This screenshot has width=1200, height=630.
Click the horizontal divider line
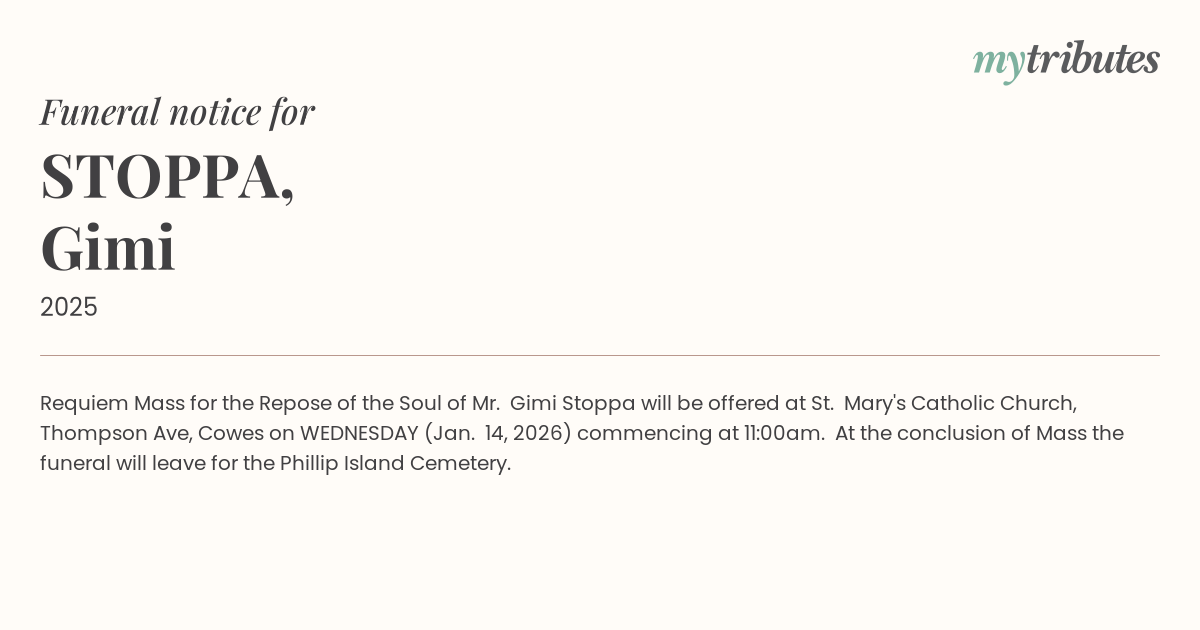(x=600, y=355)
